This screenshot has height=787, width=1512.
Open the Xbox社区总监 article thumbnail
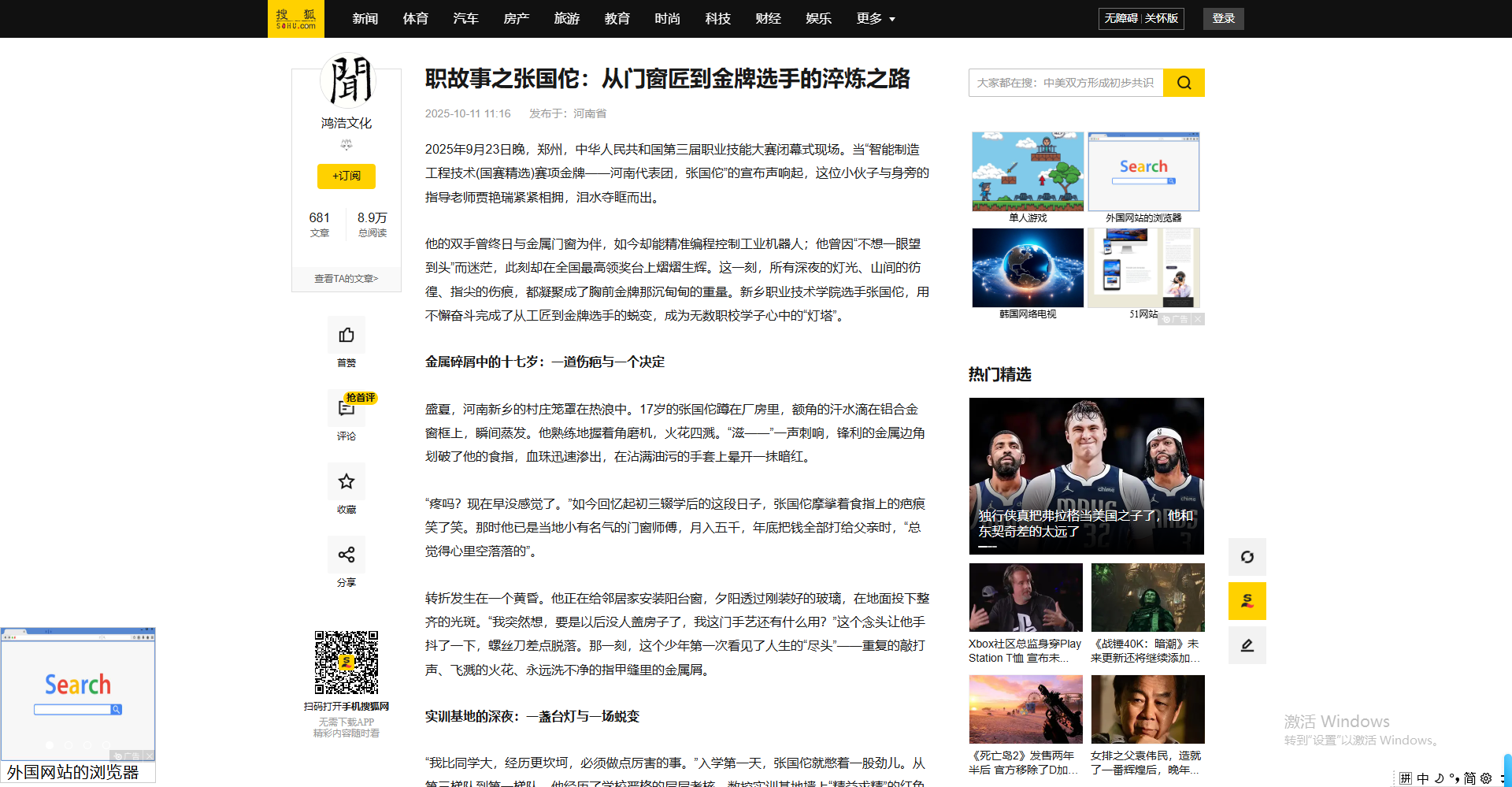(1025, 598)
